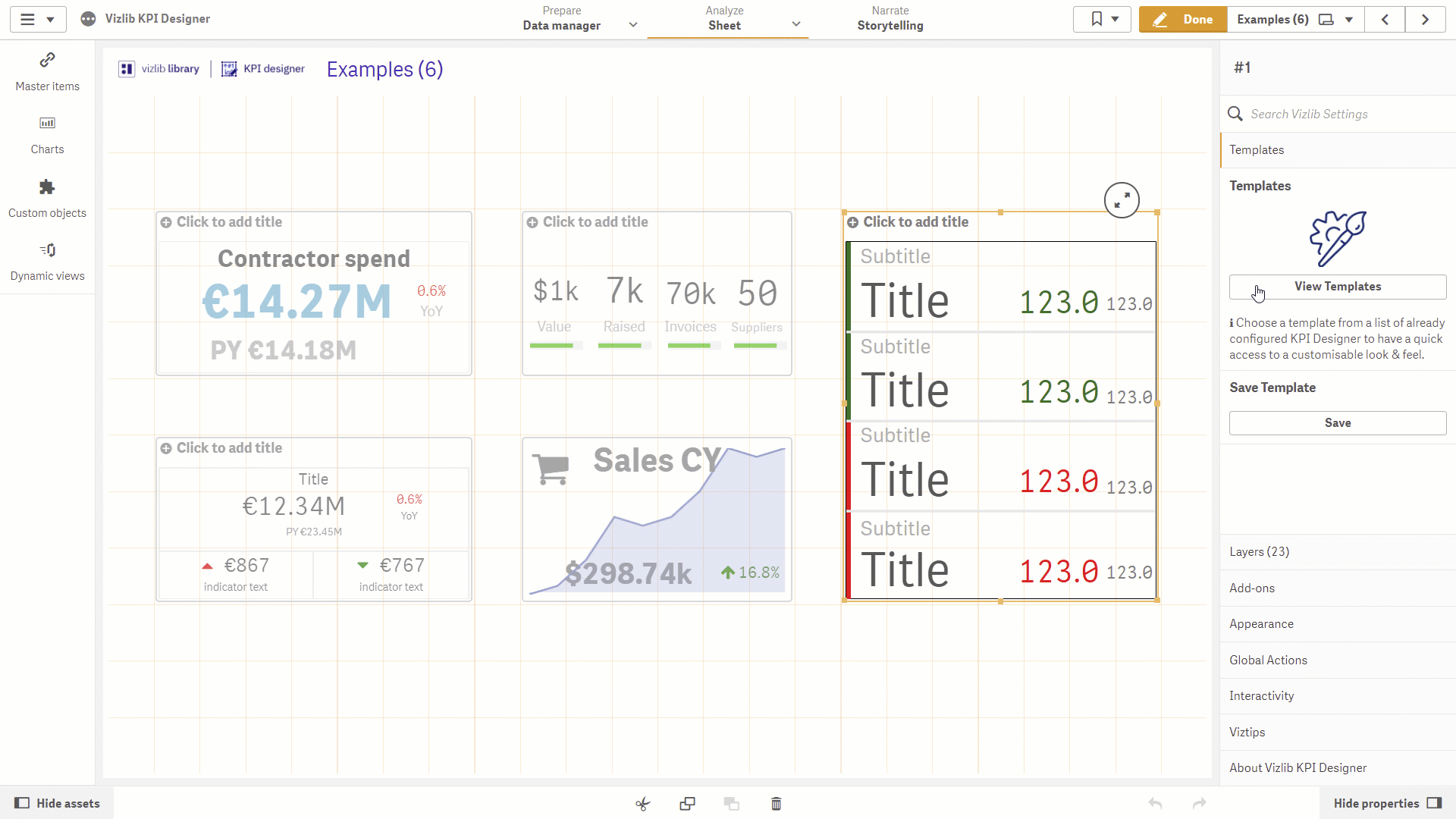Click the cut scissors icon

(x=643, y=804)
